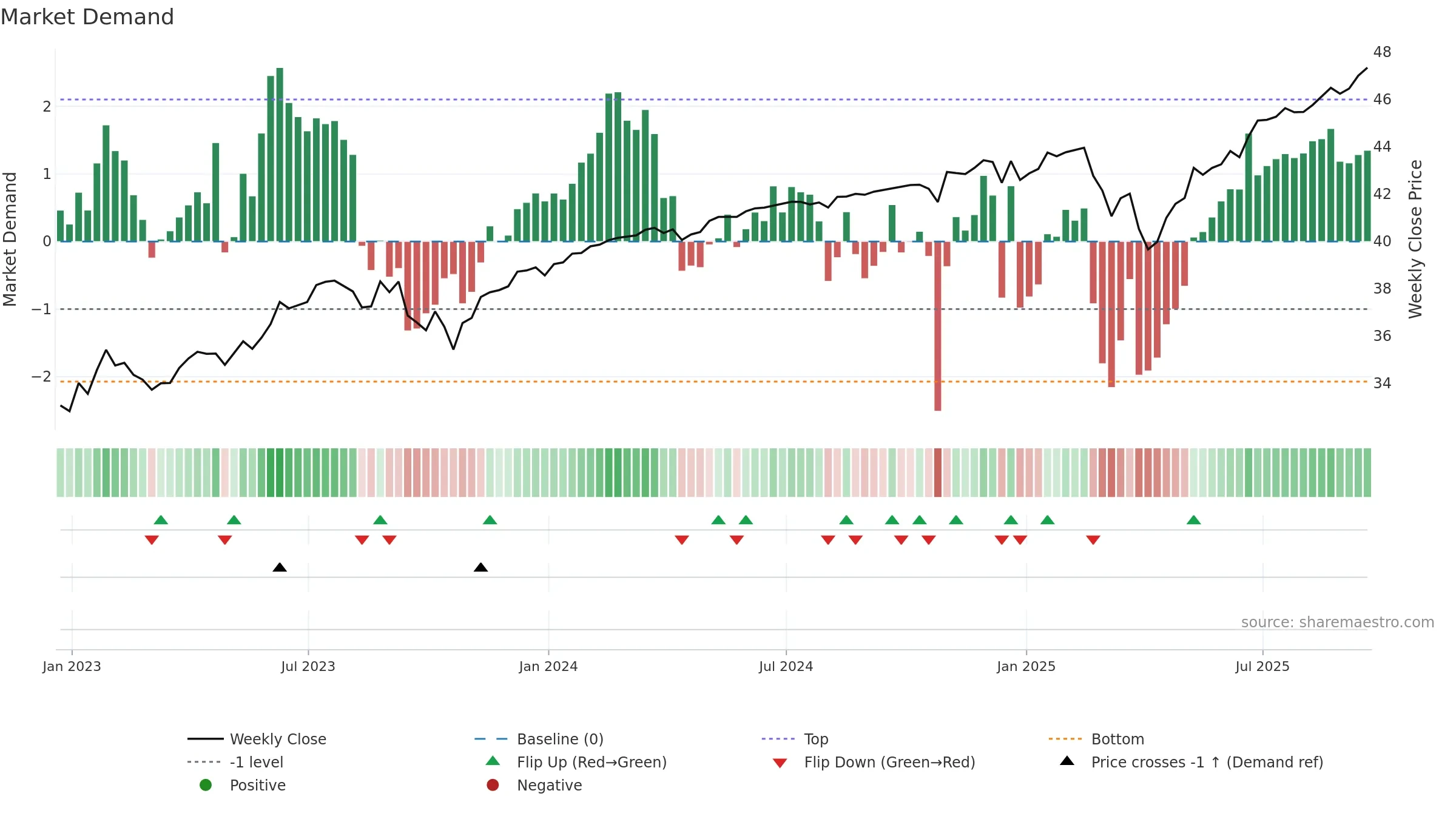Toggle the -1 level legend entry

235,762
